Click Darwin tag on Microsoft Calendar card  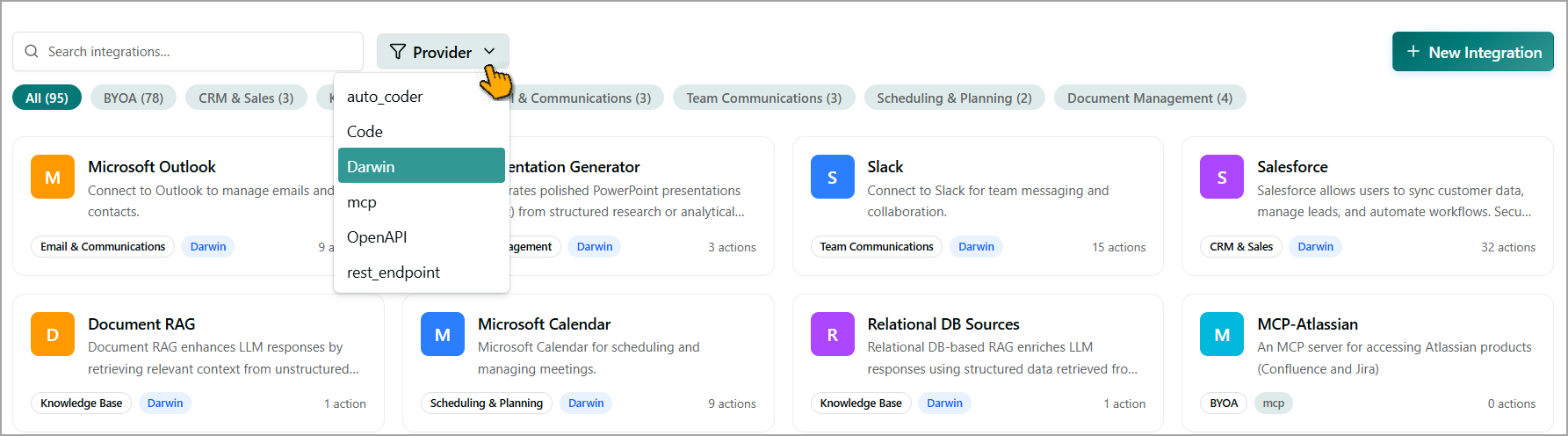pos(586,403)
